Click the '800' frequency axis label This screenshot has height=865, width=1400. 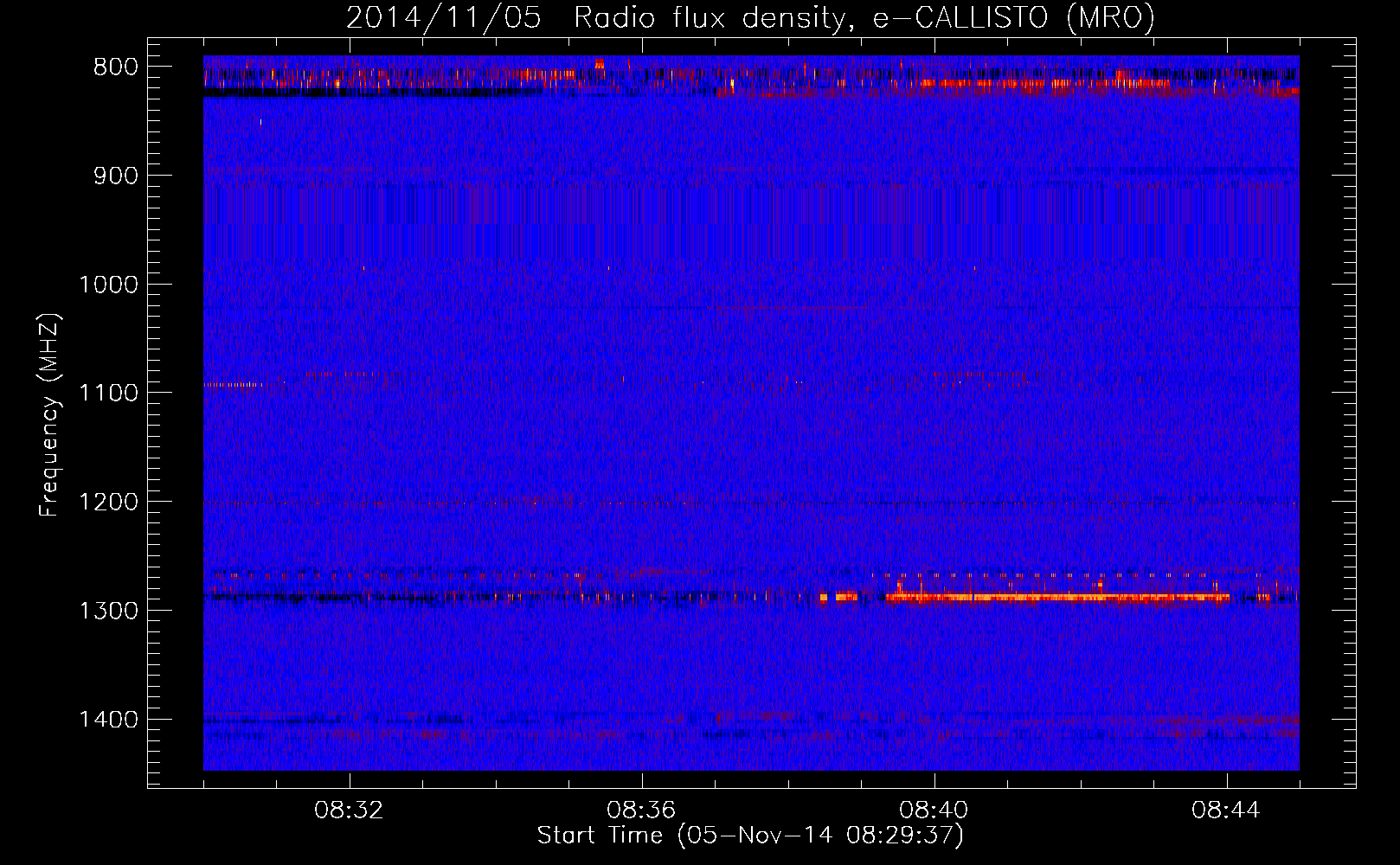coord(116,67)
